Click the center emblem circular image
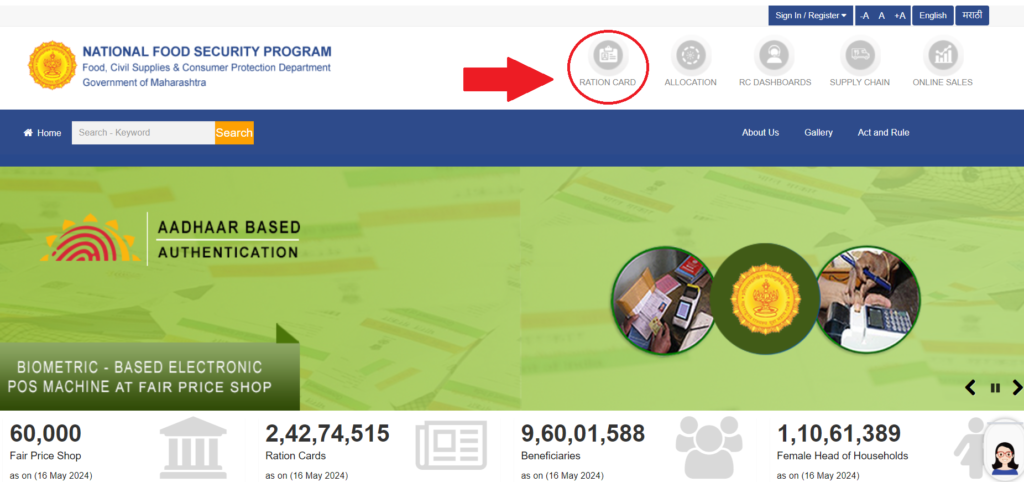Screen dimensions: 1024x482 tap(765, 299)
